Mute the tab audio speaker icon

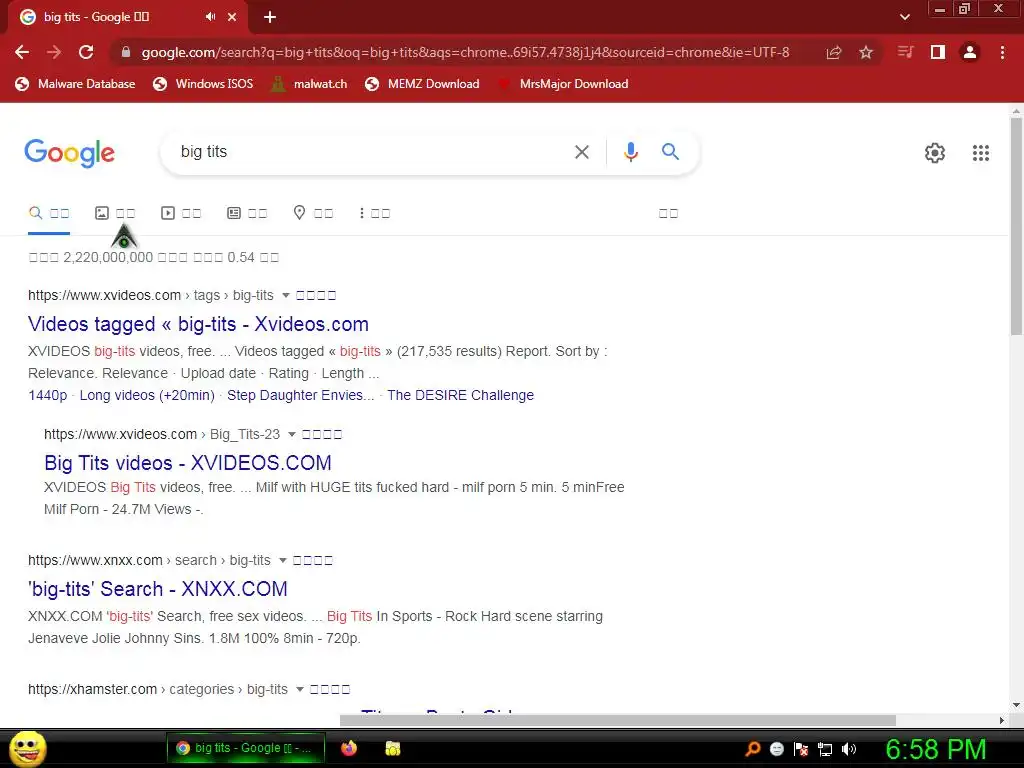[x=210, y=17]
